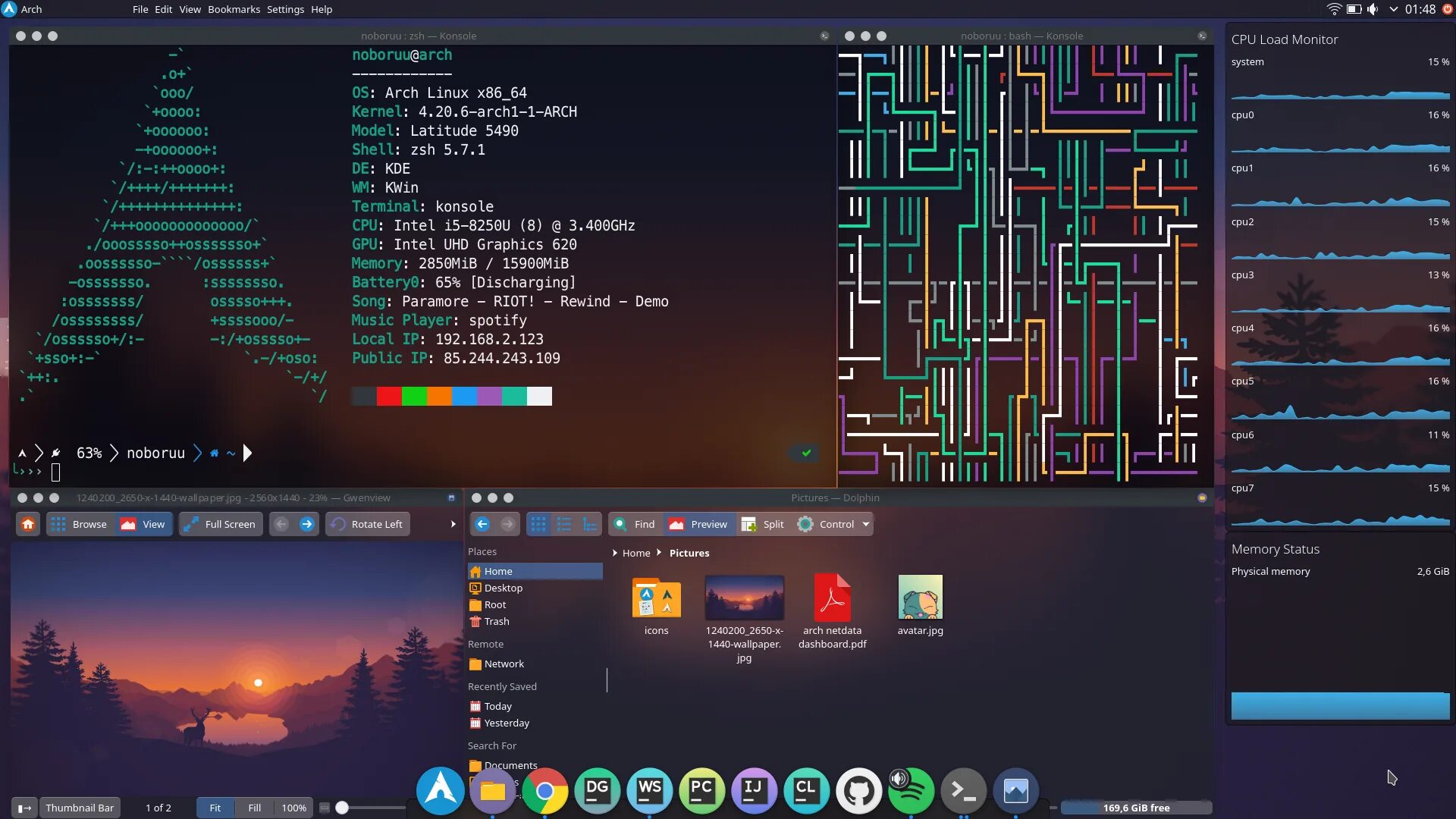Toggle the Thumbnail Bar in Gwenview
The height and width of the screenshot is (819, 1456).
click(x=79, y=808)
